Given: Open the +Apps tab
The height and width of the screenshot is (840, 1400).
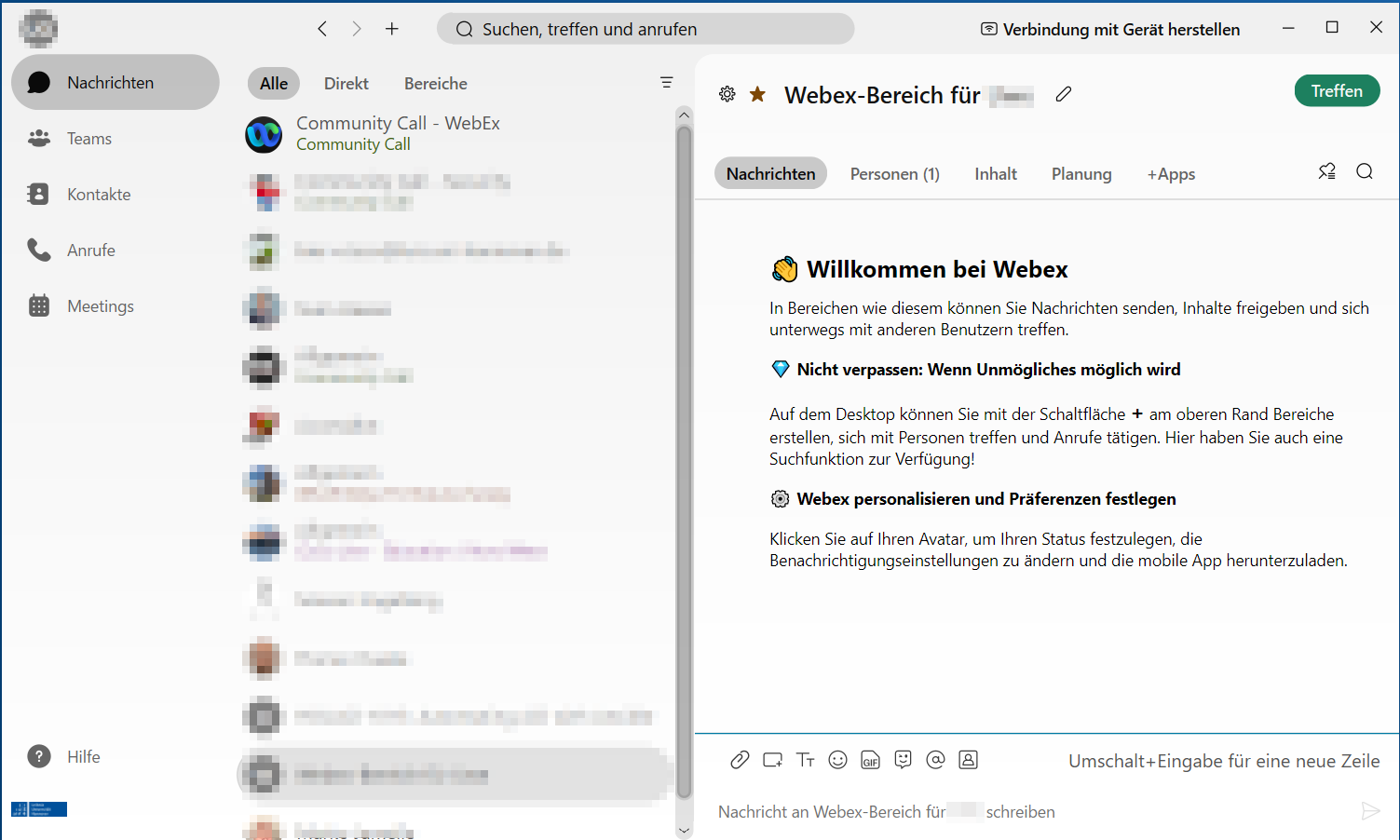Looking at the screenshot, I should pyautogui.click(x=1171, y=174).
